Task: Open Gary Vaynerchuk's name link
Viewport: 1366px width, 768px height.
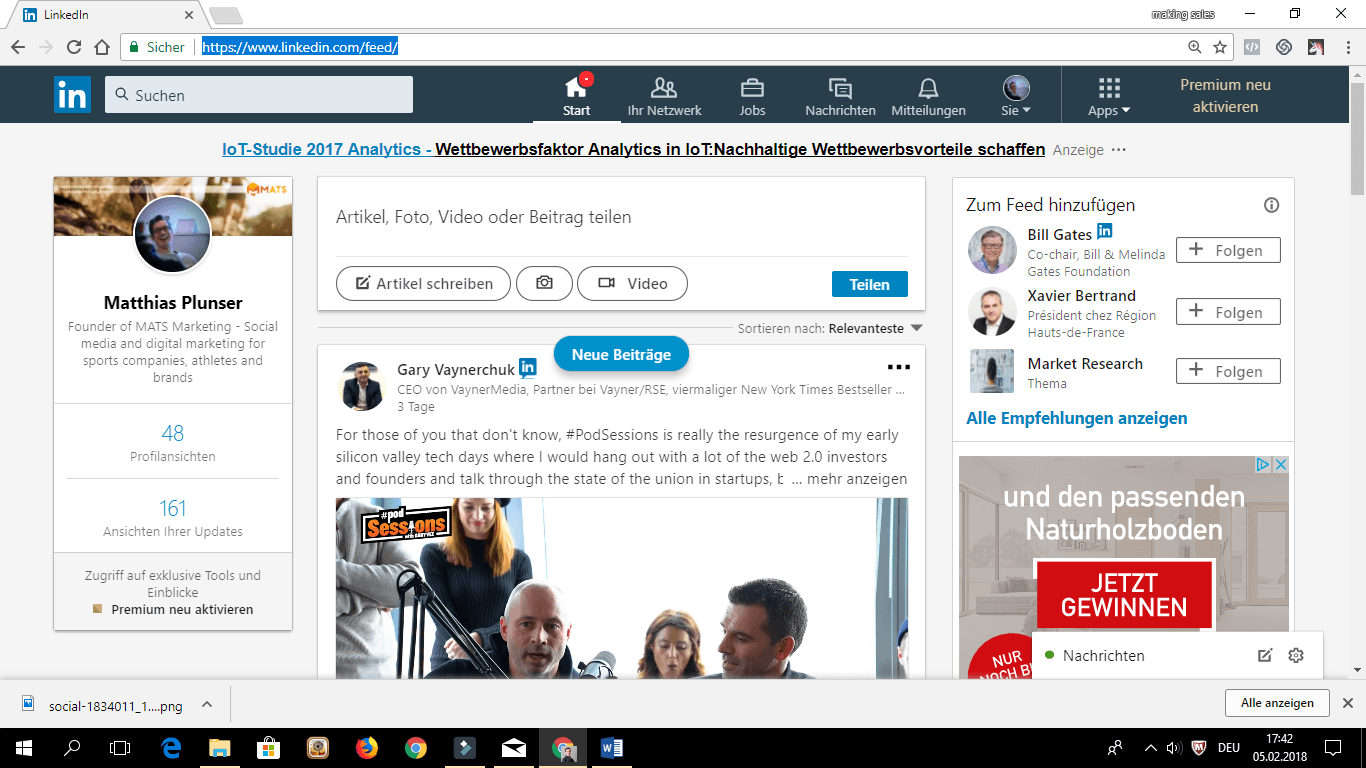Action: click(455, 369)
